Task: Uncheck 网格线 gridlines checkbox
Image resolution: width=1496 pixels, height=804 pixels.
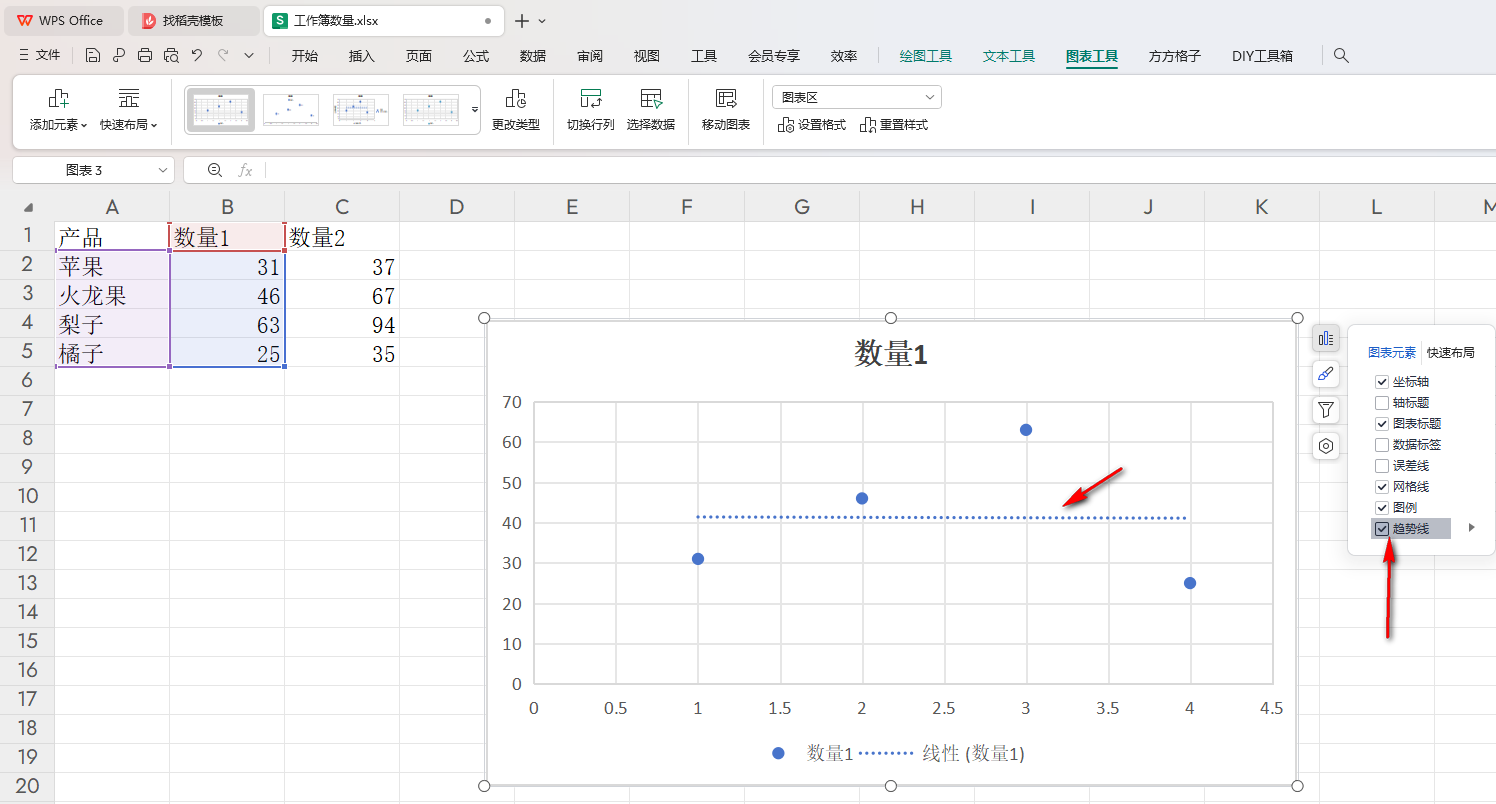Action: pos(1382,487)
